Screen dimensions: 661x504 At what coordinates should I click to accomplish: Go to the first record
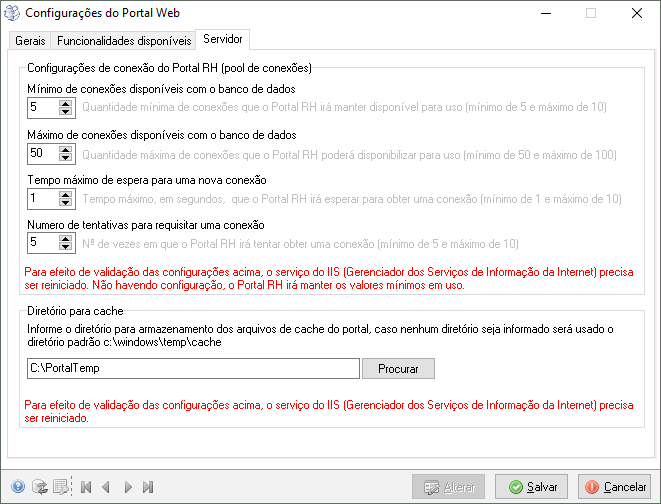tap(86, 487)
